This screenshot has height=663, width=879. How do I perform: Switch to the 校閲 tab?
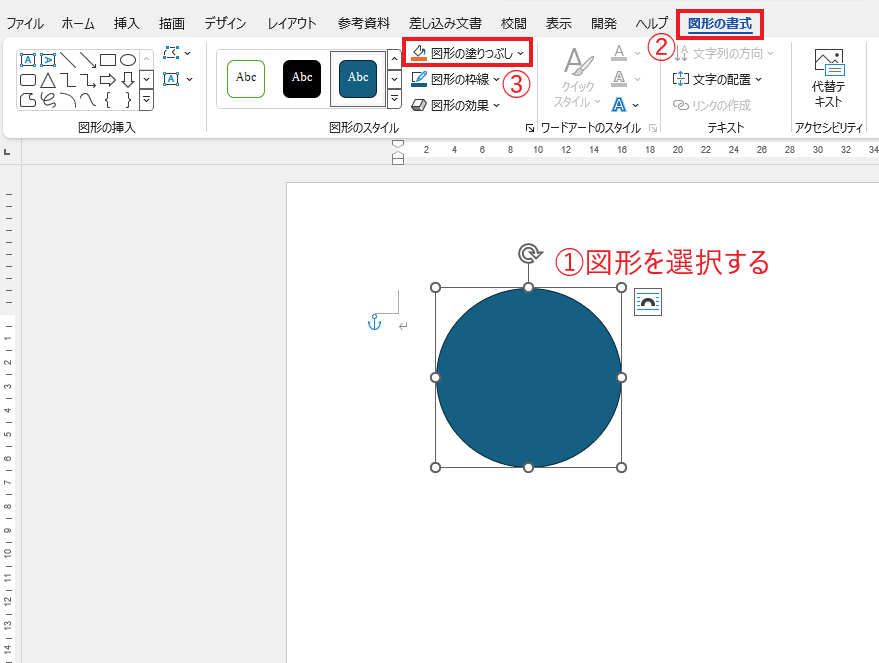click(513, 24)
